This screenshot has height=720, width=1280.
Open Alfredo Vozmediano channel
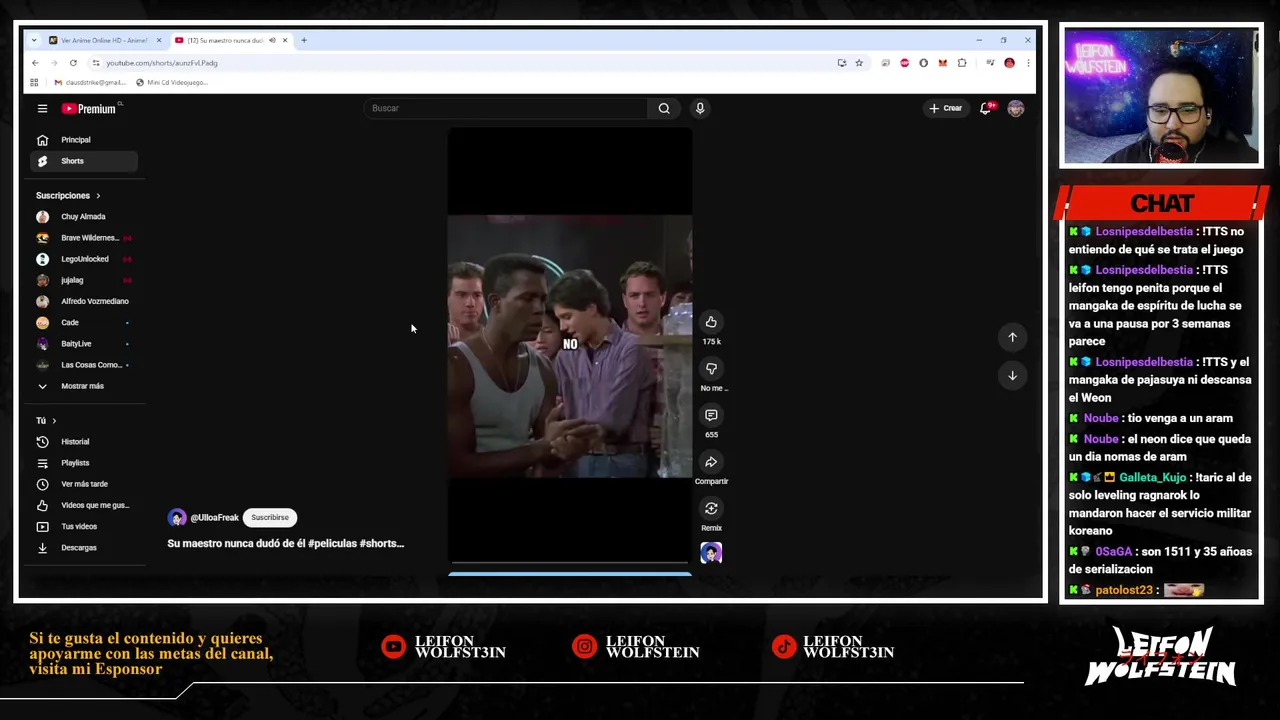tap(85, 301)
